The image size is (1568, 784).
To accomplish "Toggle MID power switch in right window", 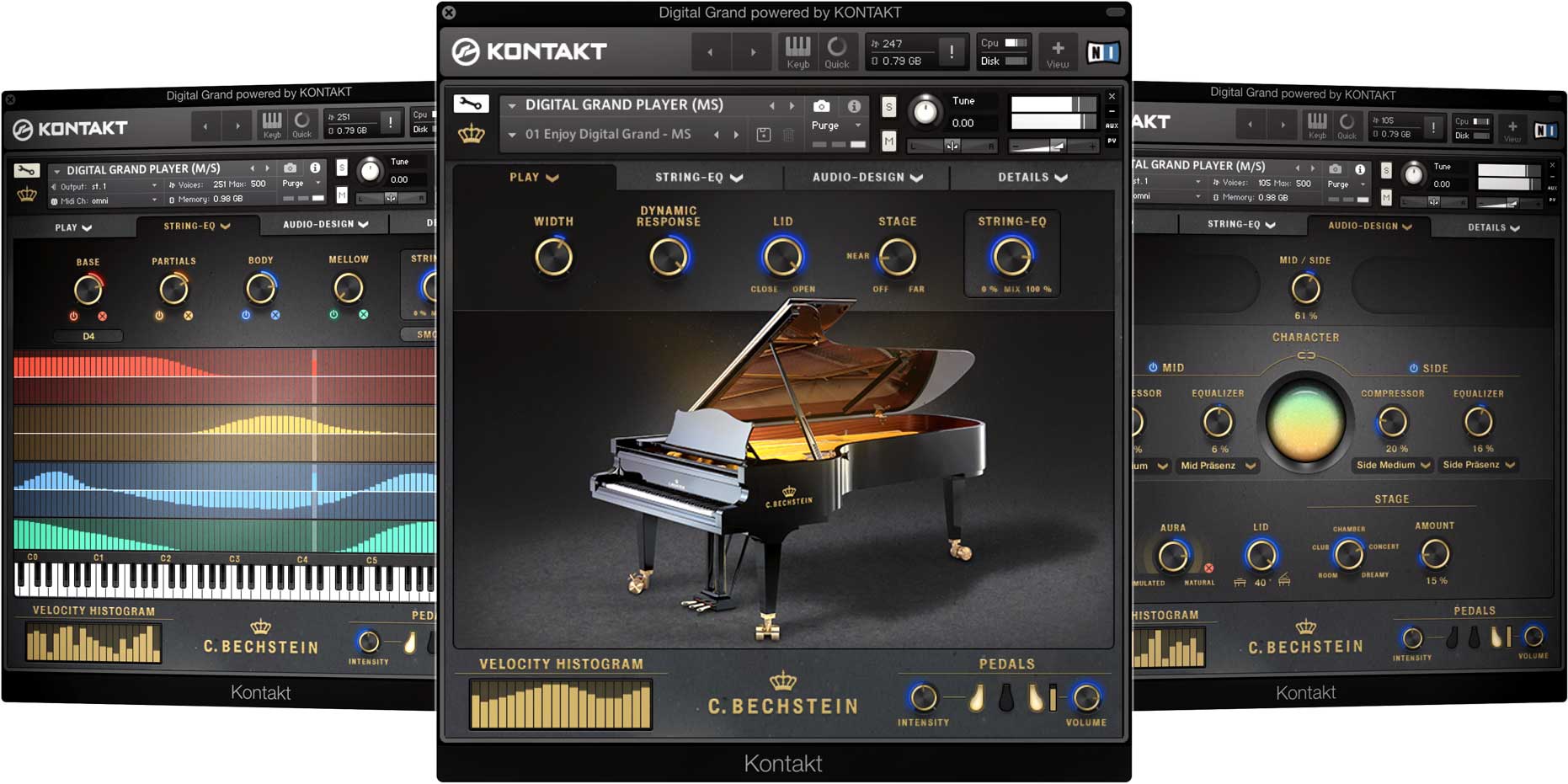I will pos(1153,367).
